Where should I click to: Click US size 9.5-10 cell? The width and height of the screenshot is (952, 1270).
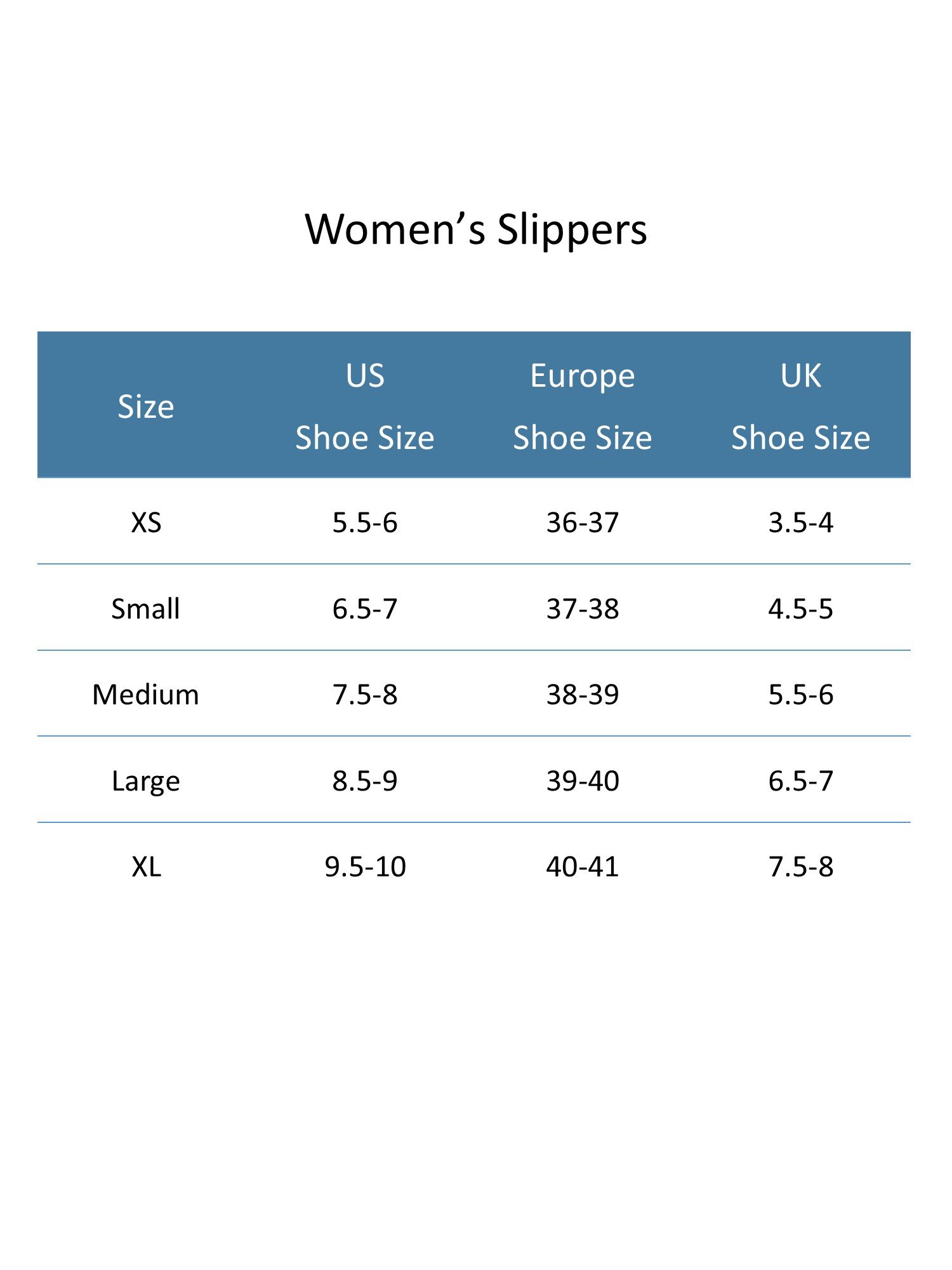(x=365, y=866)
